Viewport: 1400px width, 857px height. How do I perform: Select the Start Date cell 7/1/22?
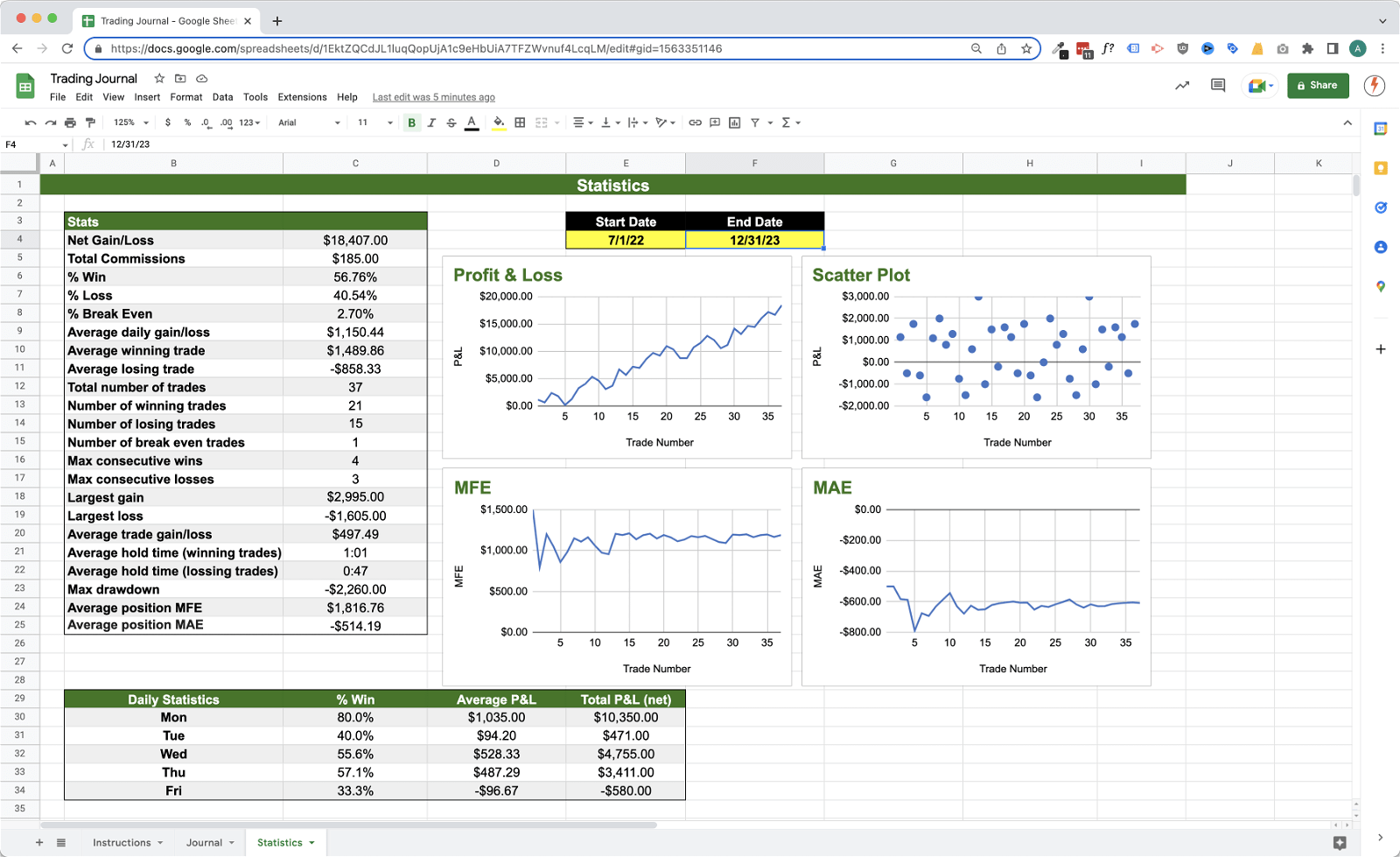click(626, 240)
